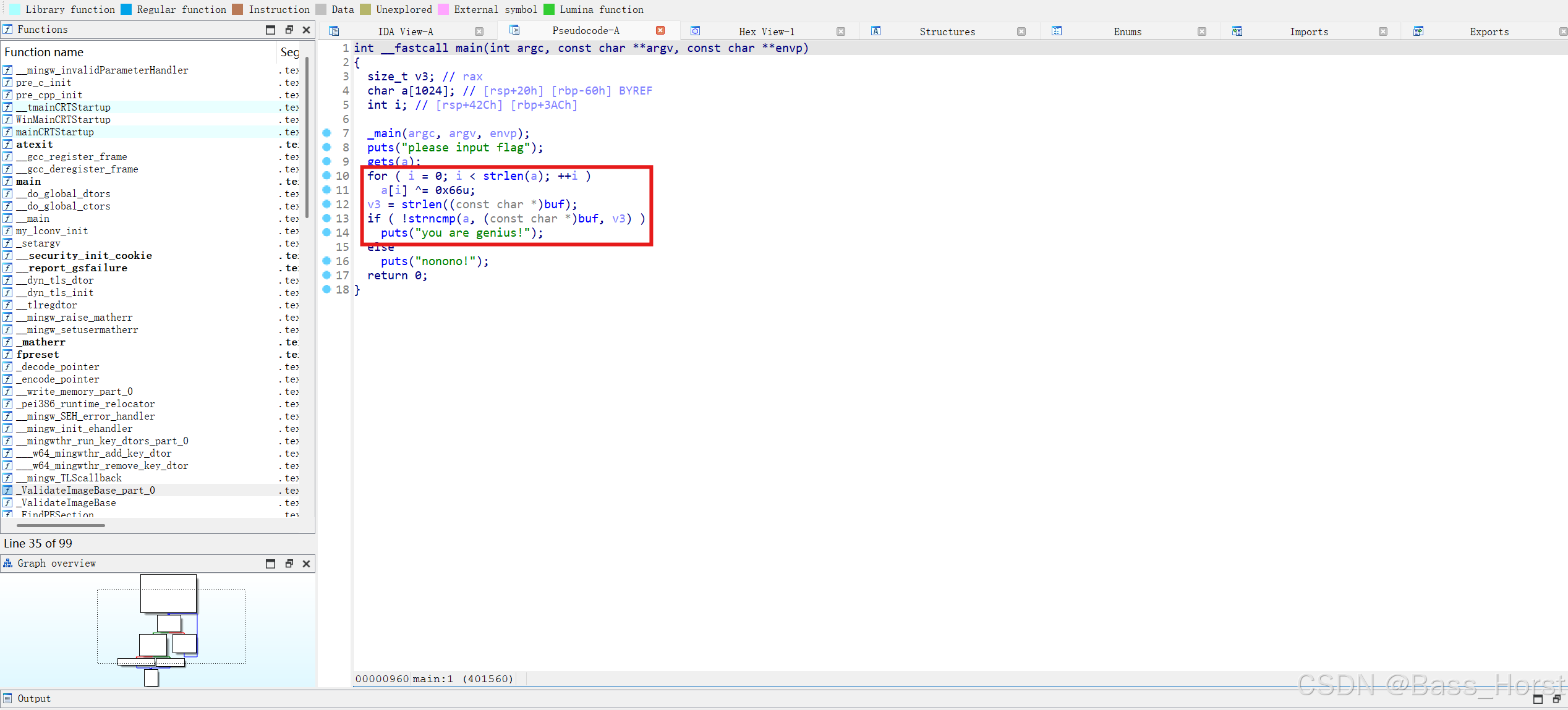Float the Functions panel window
The height and width of the screenshot is (710, 1568).
coord(289,30)
